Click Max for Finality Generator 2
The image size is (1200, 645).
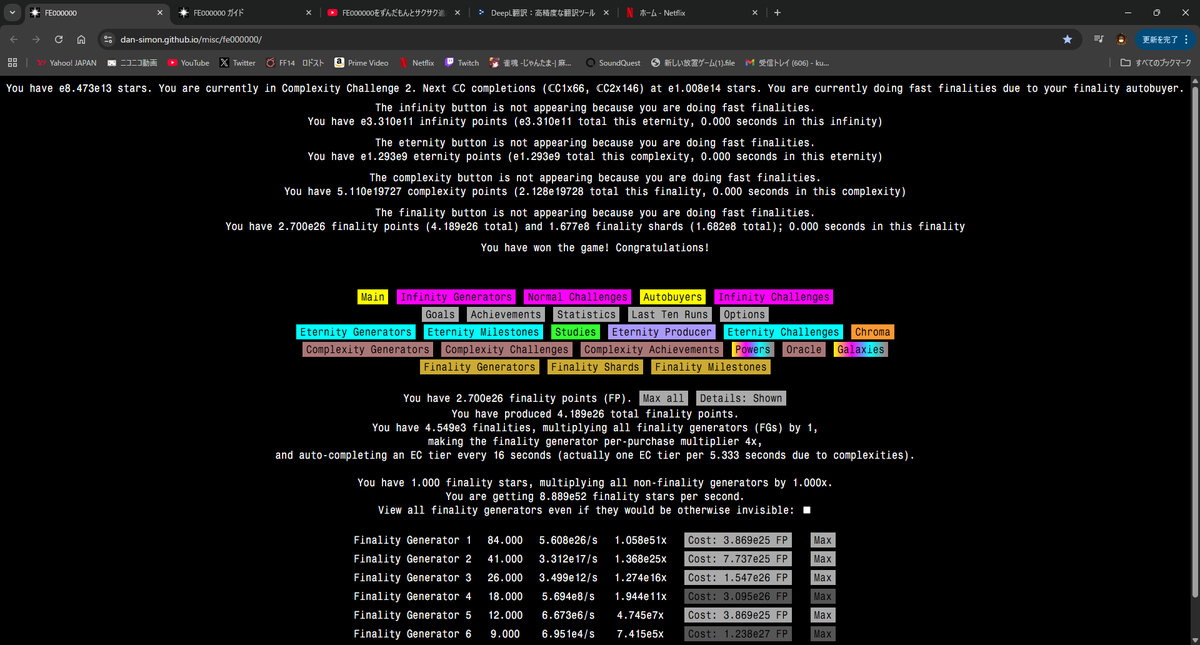pyautogui.click(x=822, y=559)
